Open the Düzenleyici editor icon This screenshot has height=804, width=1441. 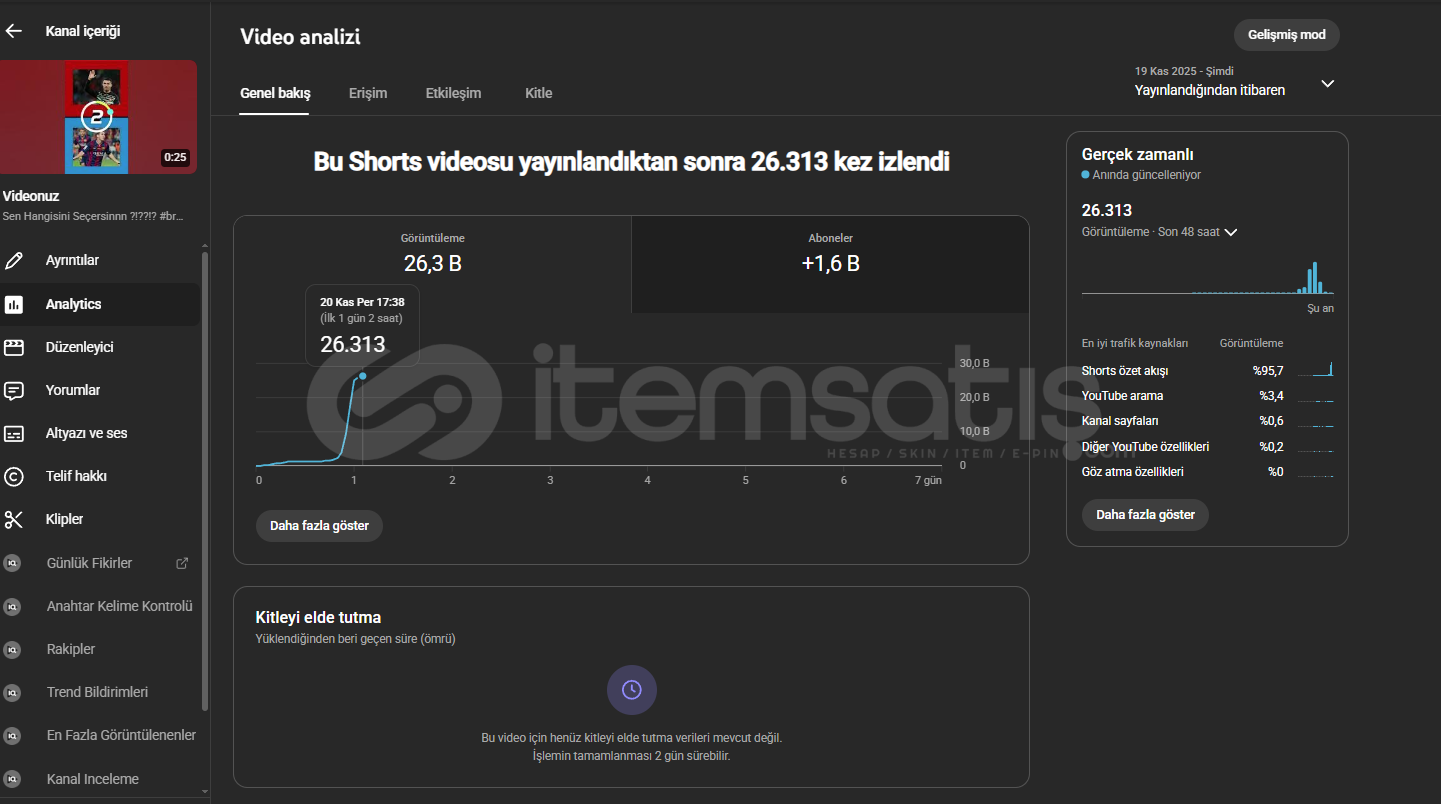coord(14,347)
